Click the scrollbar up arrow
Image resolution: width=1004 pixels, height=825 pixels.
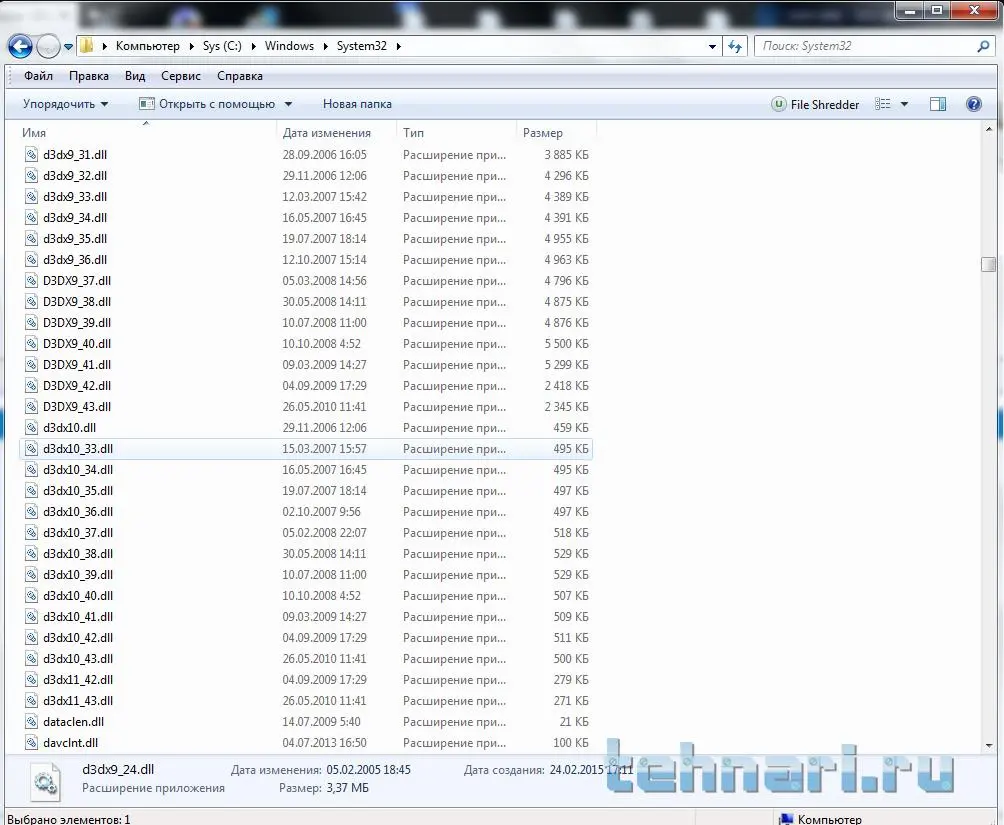pyautogui.click(x=989, y=129)
